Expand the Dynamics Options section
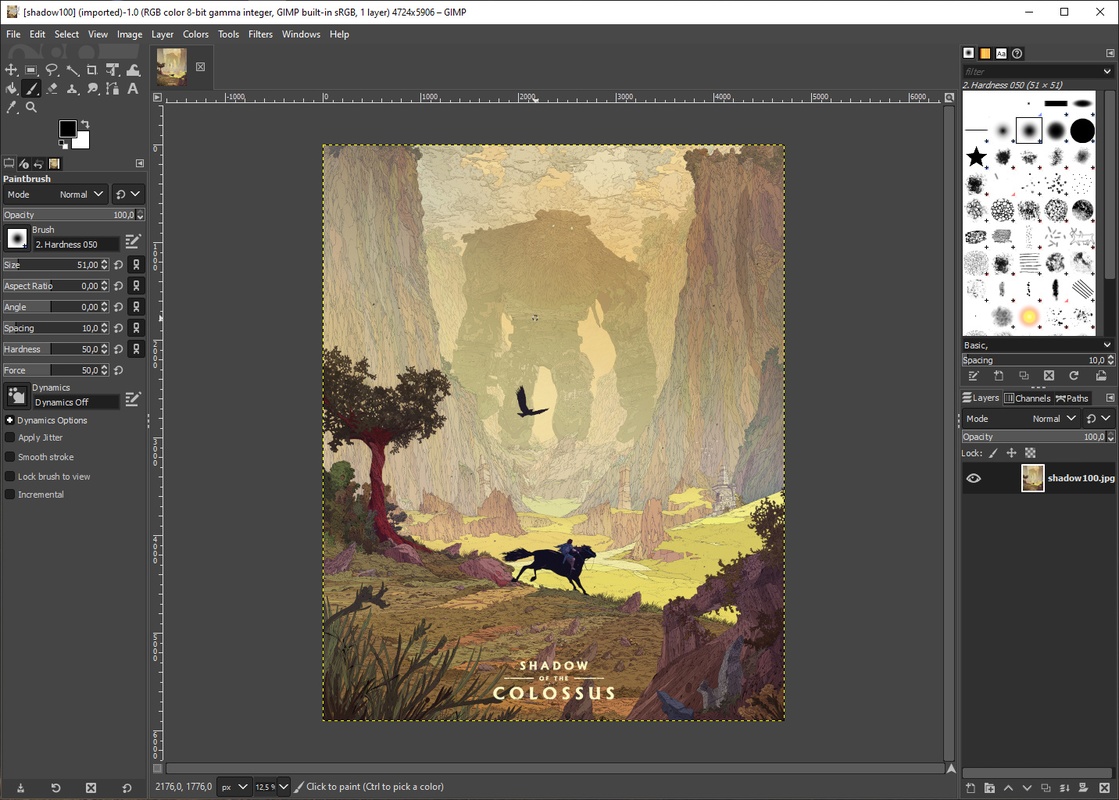 click(10, 421)
